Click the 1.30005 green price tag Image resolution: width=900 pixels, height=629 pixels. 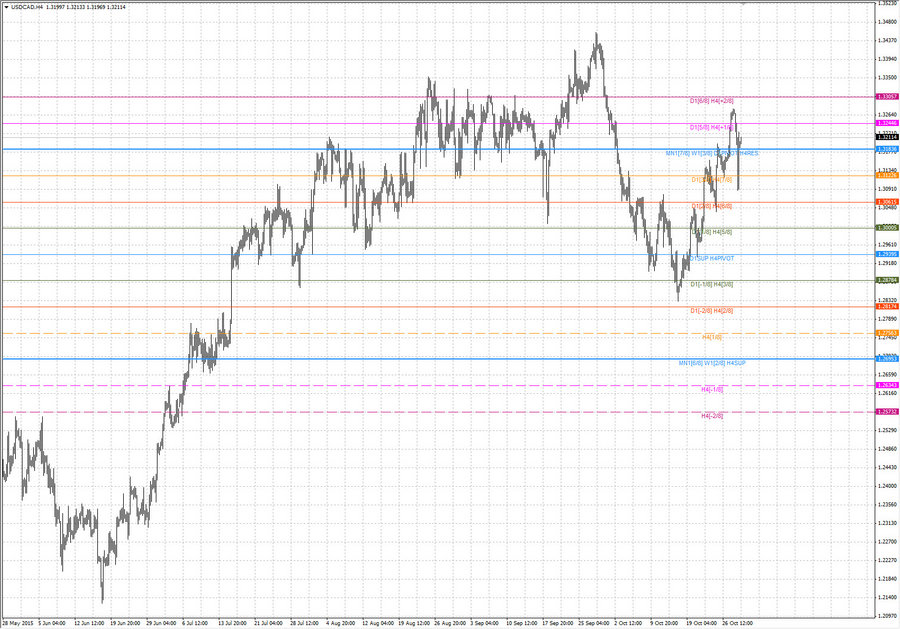tap(887, 228)
